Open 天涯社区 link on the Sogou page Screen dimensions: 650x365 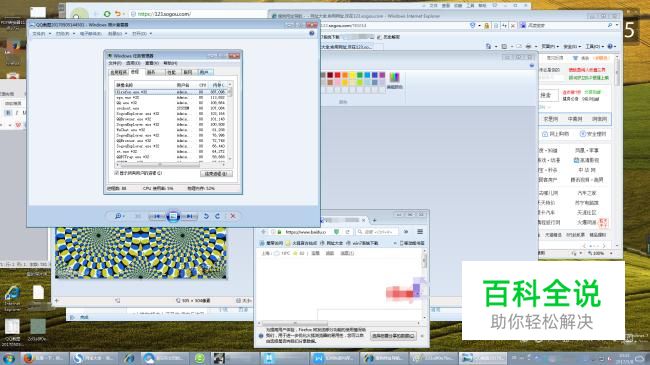click(x=587, y=212)
